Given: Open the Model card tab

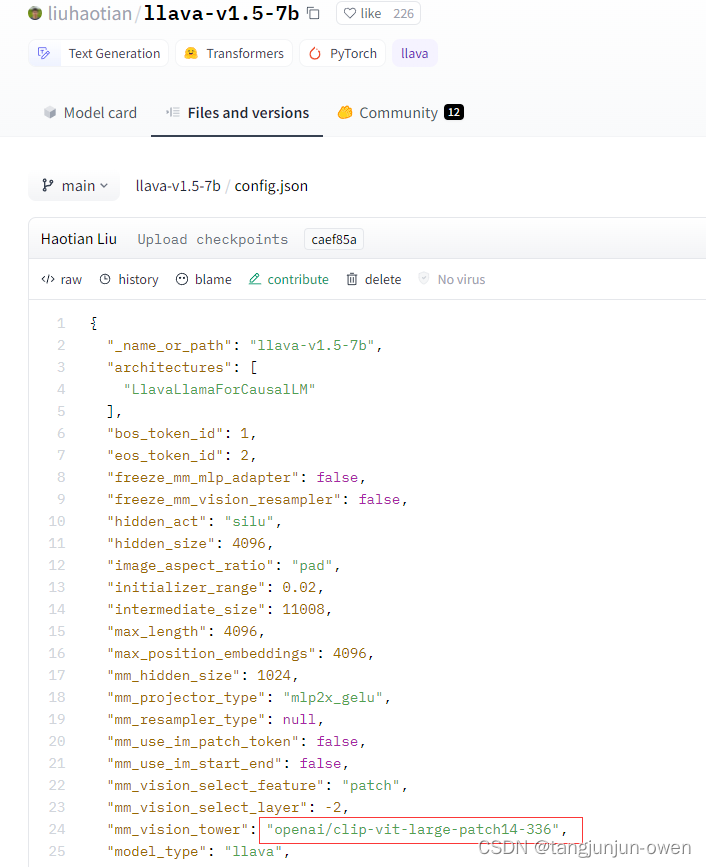Looking at the screenshot, I should pyautogui.click(x=90, y=113).
